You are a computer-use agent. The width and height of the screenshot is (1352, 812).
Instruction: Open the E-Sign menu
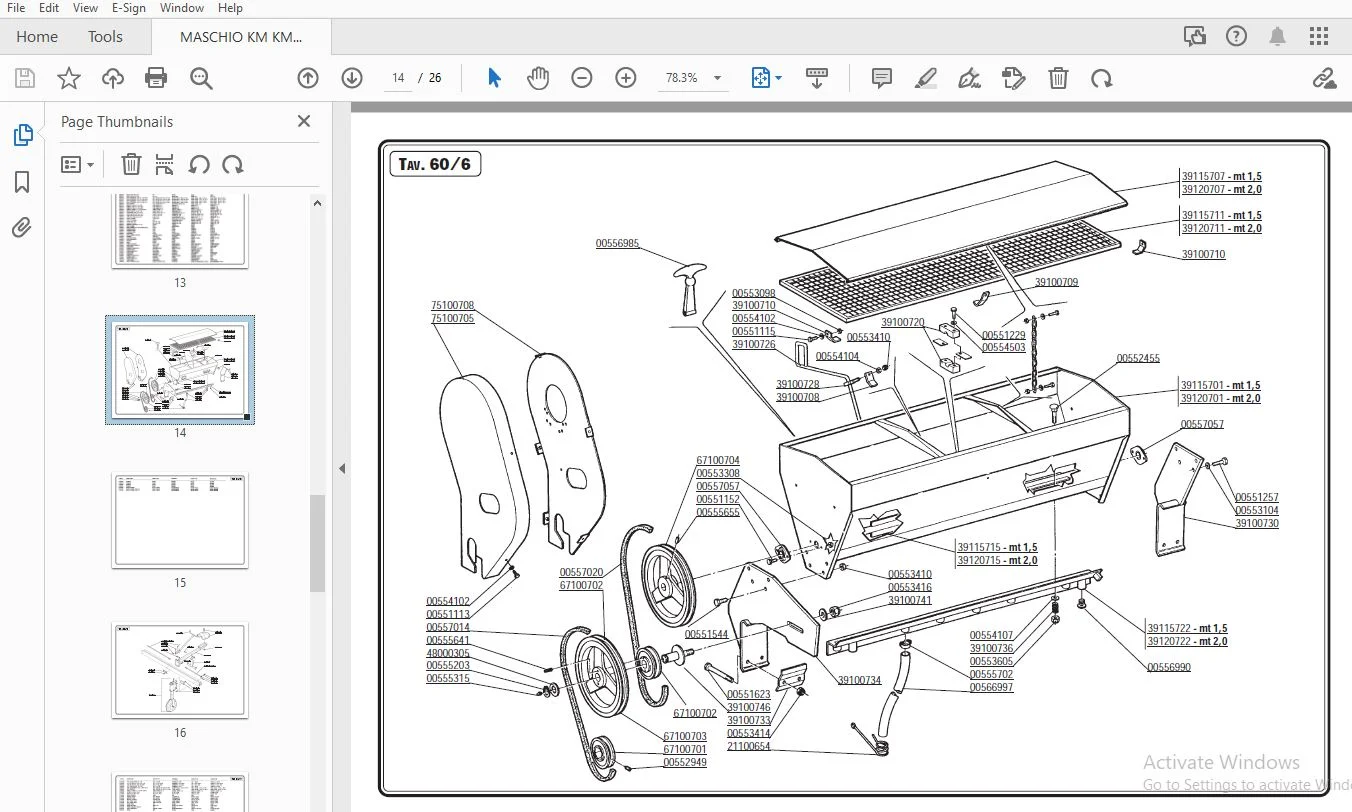pyautogui.click(x=128, y=8)
